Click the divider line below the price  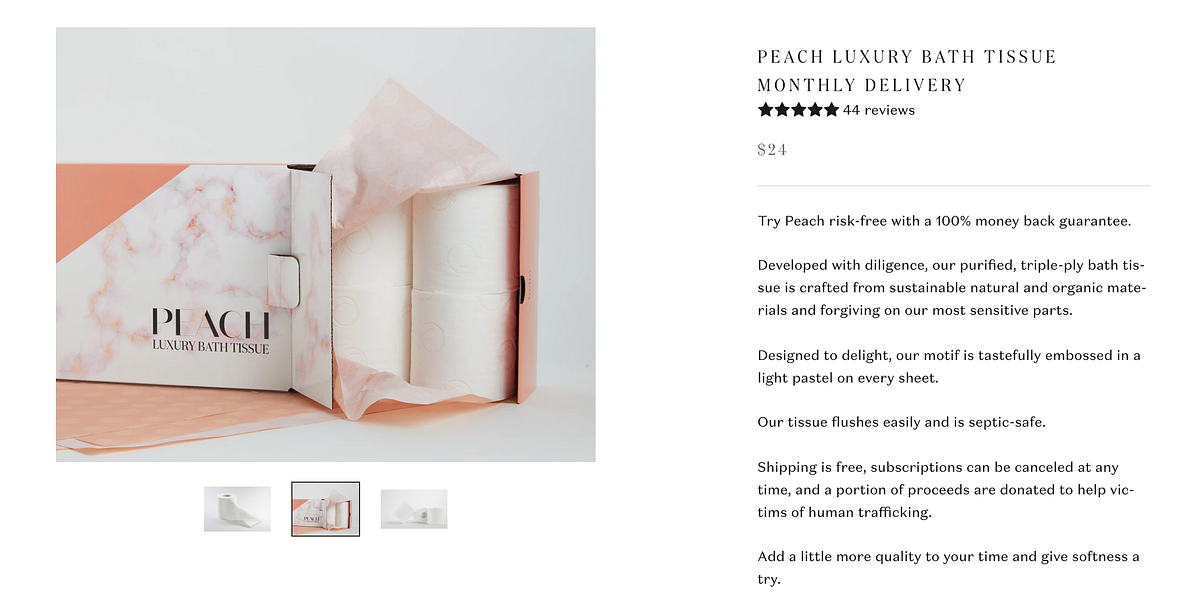click(x=953, y=185)
